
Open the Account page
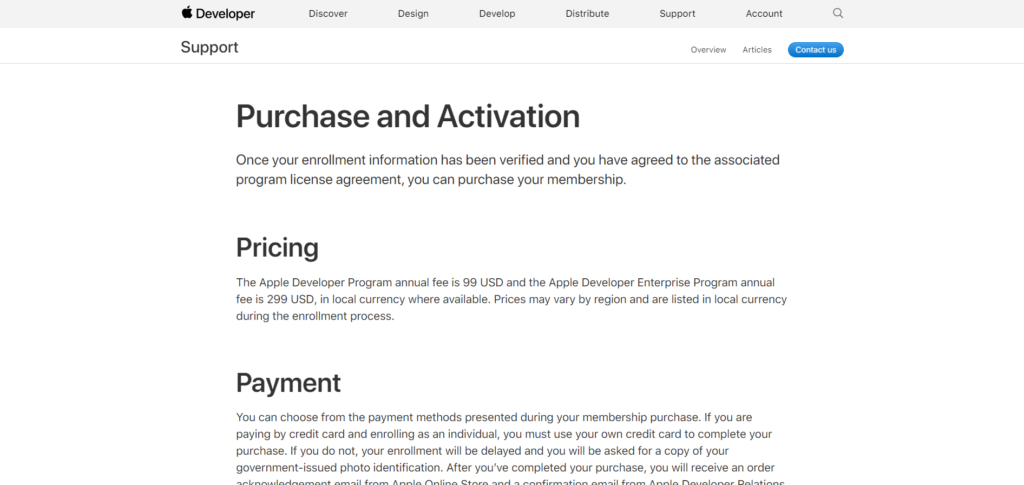764,14
